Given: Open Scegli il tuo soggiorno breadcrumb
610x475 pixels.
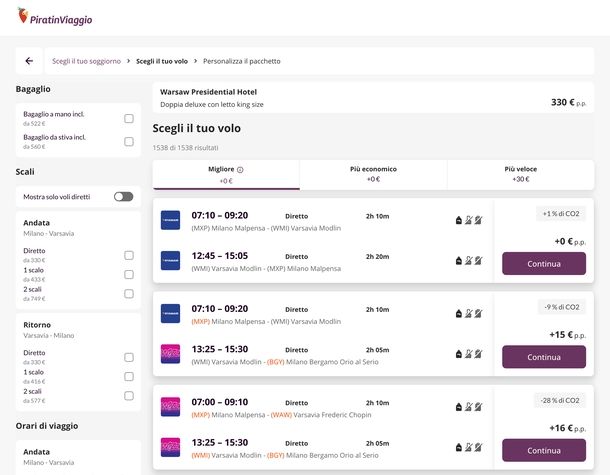Looking at the screenshot, I should pos(88,61).
